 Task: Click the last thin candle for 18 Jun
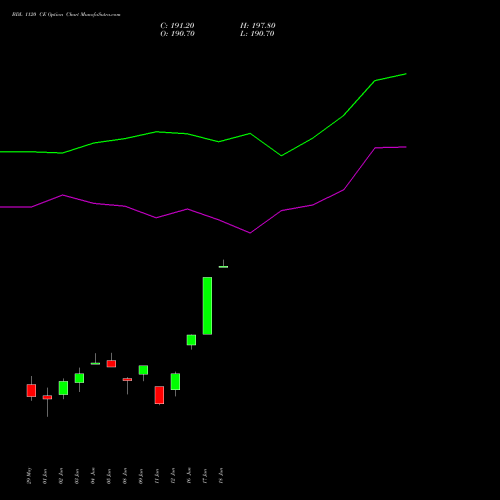[x=223, y=266]
